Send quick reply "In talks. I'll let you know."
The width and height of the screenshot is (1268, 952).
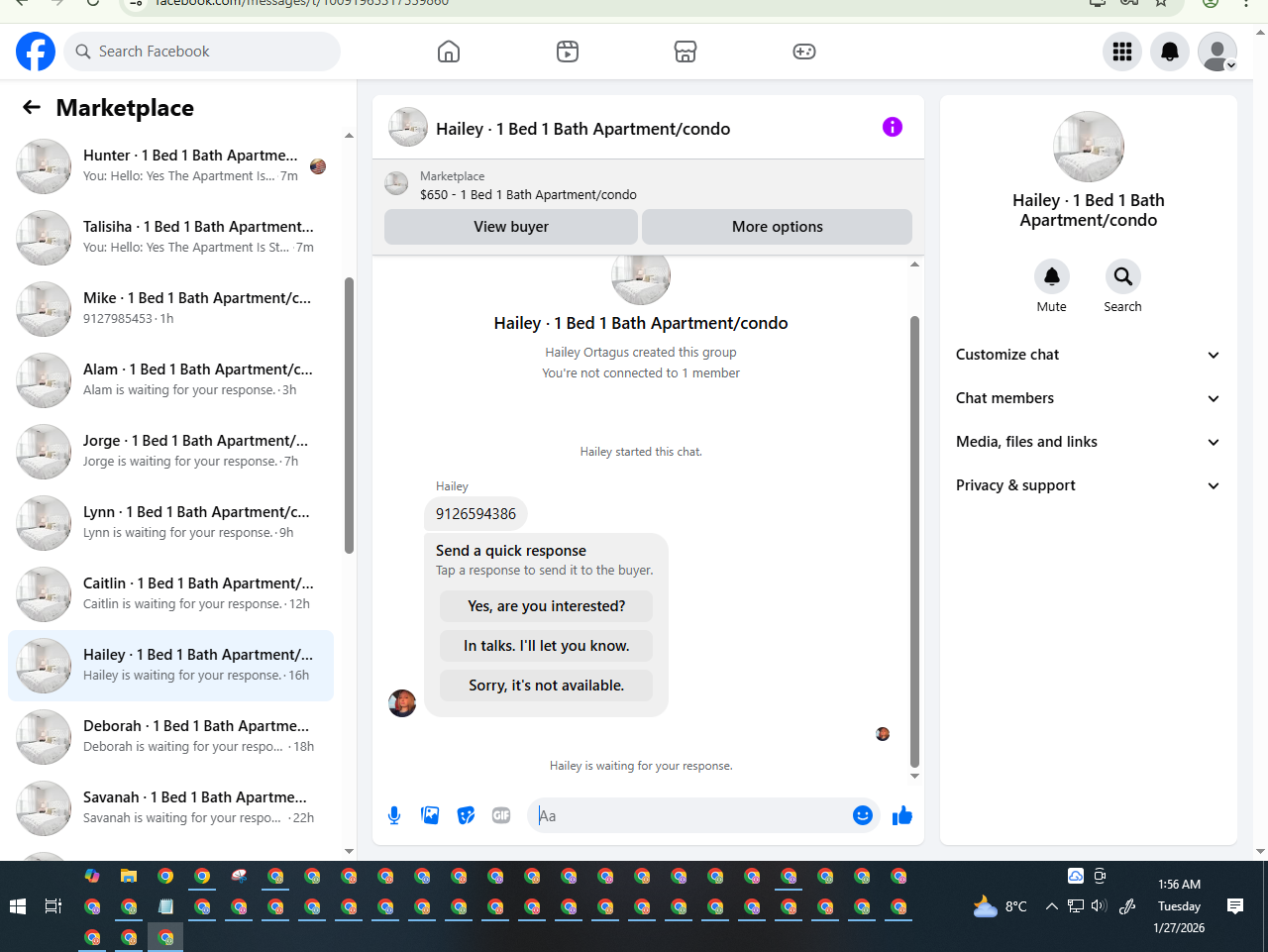tap(547, 646)
